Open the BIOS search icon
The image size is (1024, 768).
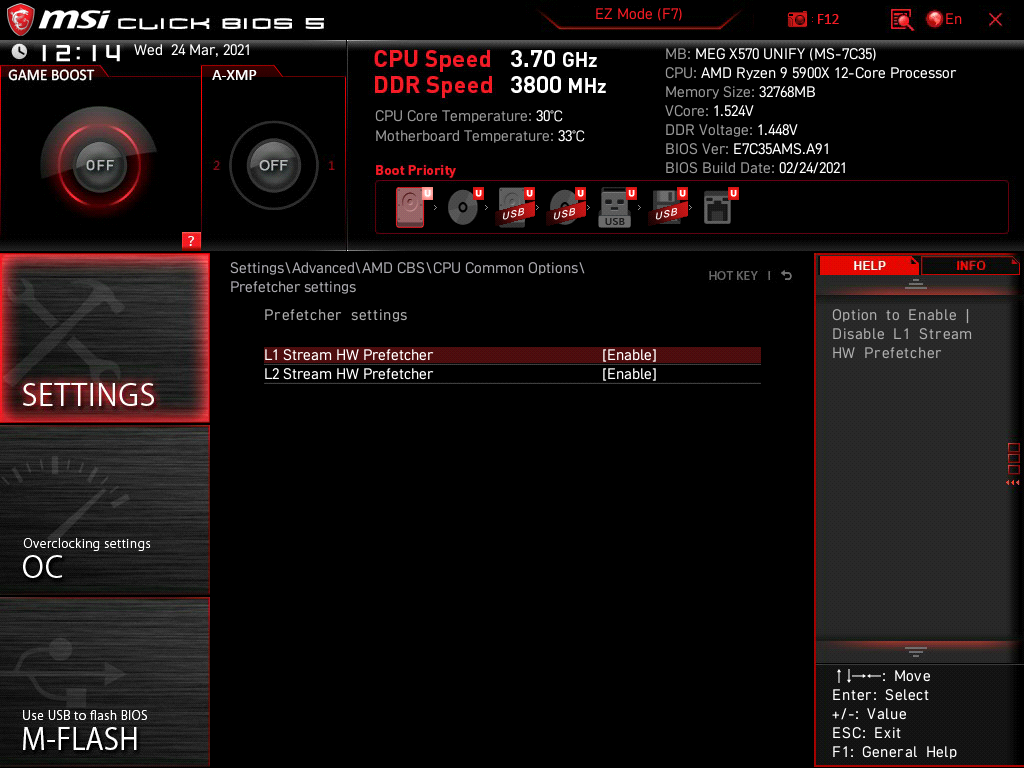tap(901, 20)
